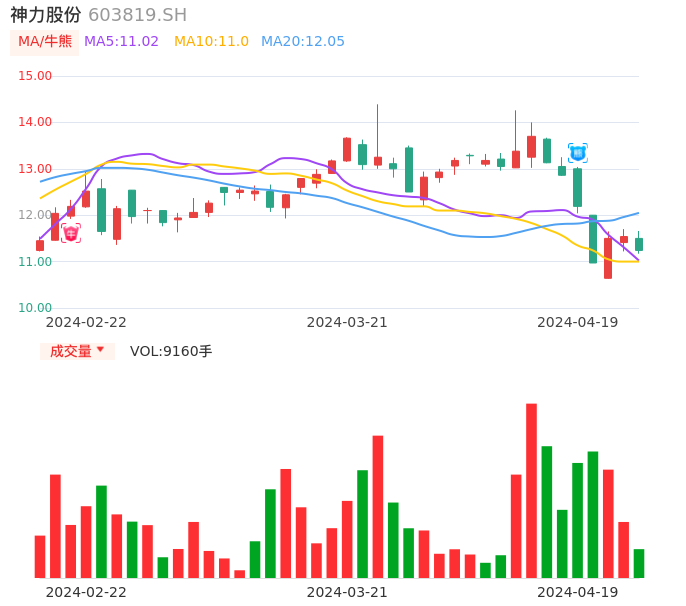Select the MA/牛熊 indicator tab

coord(45,42)
